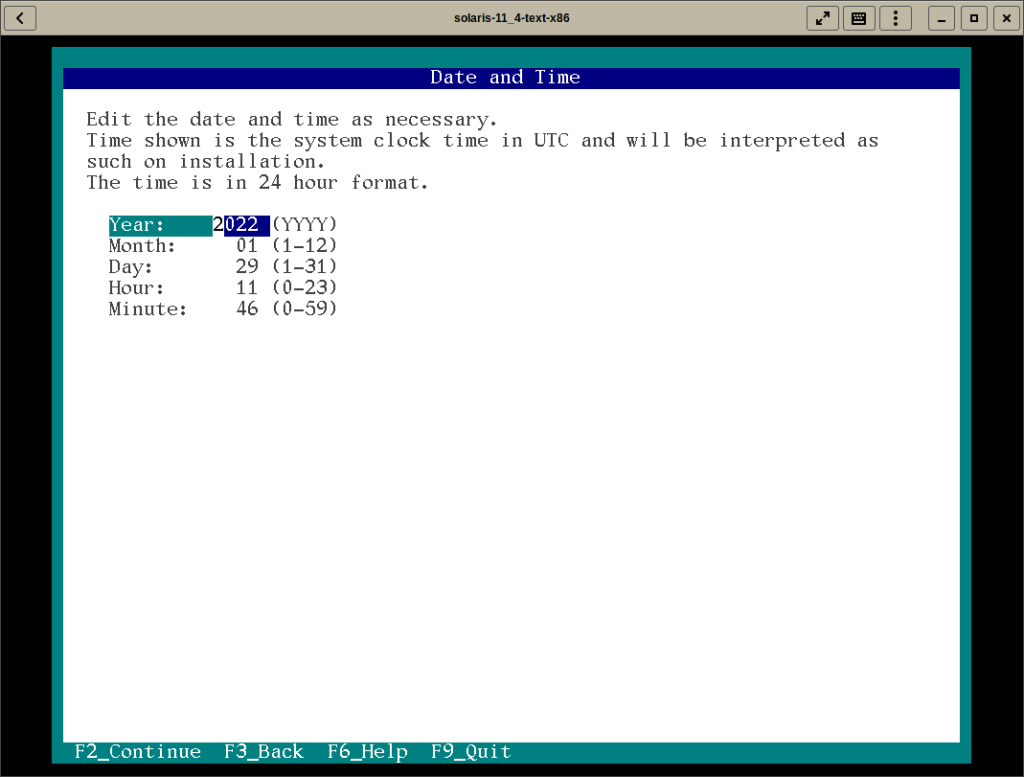This screenshot has width=1024, height=777.
Task: Close the solaris-11_4-text-x86 window
Action: tap(1006, 18)
